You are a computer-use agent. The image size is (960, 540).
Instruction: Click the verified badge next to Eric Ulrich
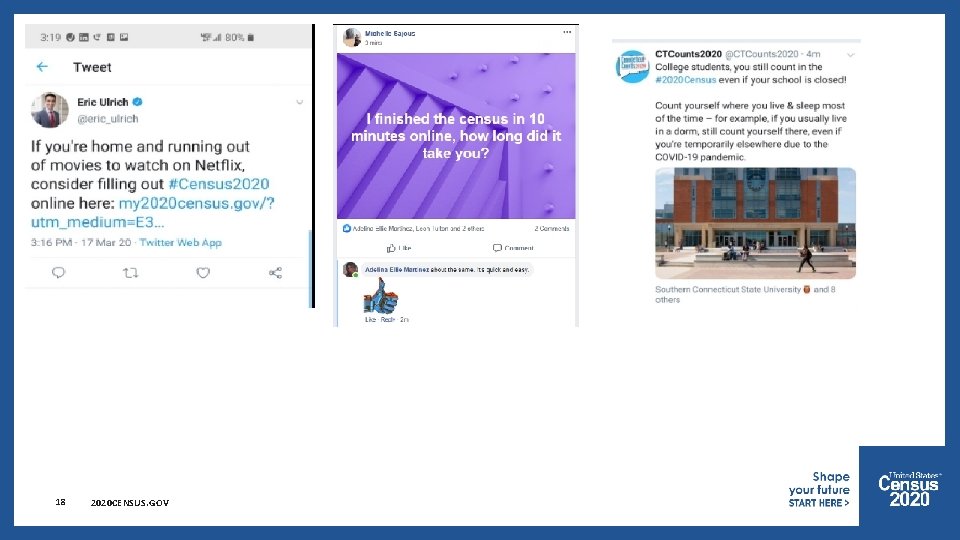click(138, 102)
